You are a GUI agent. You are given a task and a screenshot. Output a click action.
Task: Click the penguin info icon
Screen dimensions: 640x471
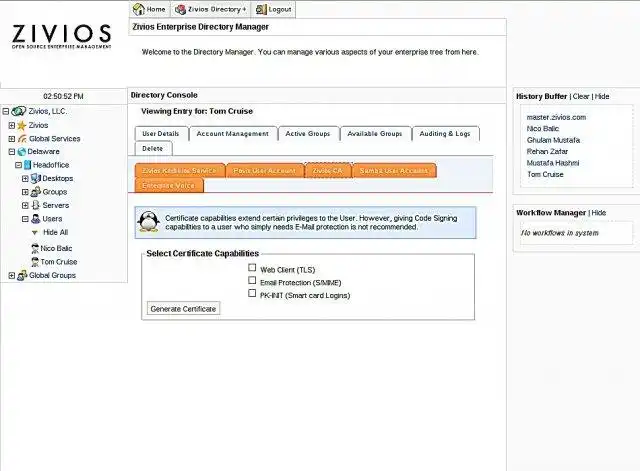[x=149, y=222]
